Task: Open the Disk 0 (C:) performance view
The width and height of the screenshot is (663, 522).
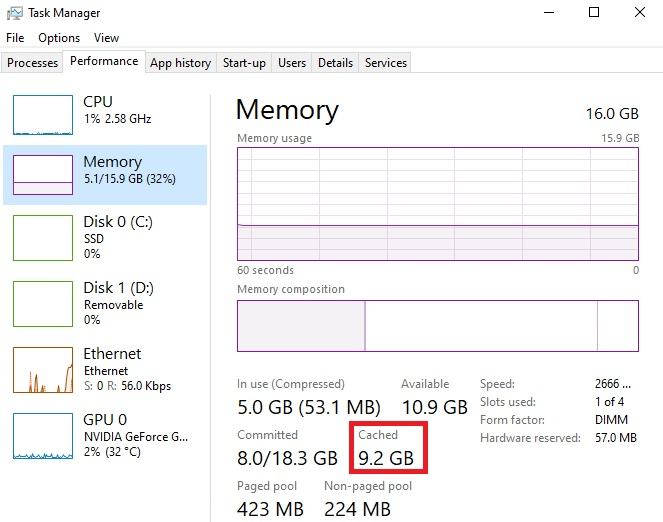Action: [x=105, y=238]
